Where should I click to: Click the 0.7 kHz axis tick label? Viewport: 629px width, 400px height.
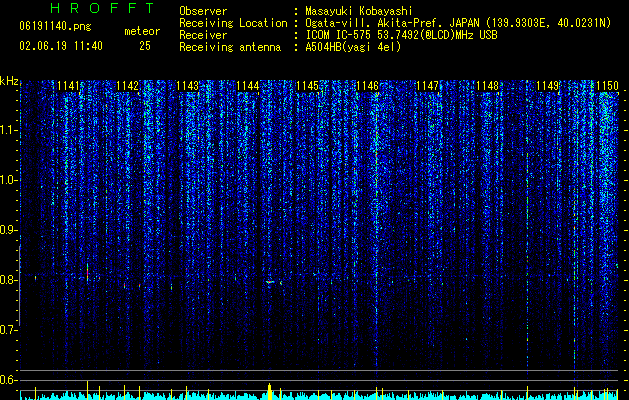tap(8, 330)
